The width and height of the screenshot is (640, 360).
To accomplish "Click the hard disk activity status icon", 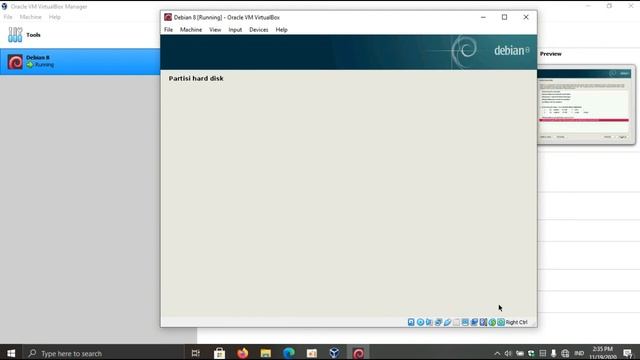I will 411,322.
